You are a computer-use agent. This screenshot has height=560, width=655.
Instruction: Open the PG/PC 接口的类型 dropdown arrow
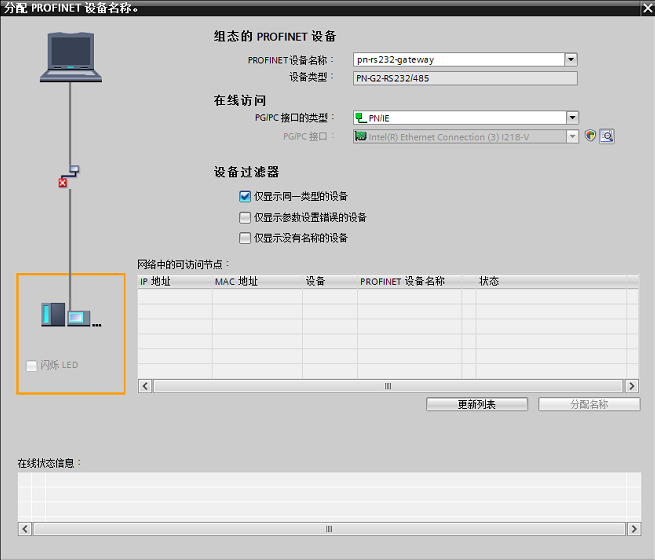[572, 118]
